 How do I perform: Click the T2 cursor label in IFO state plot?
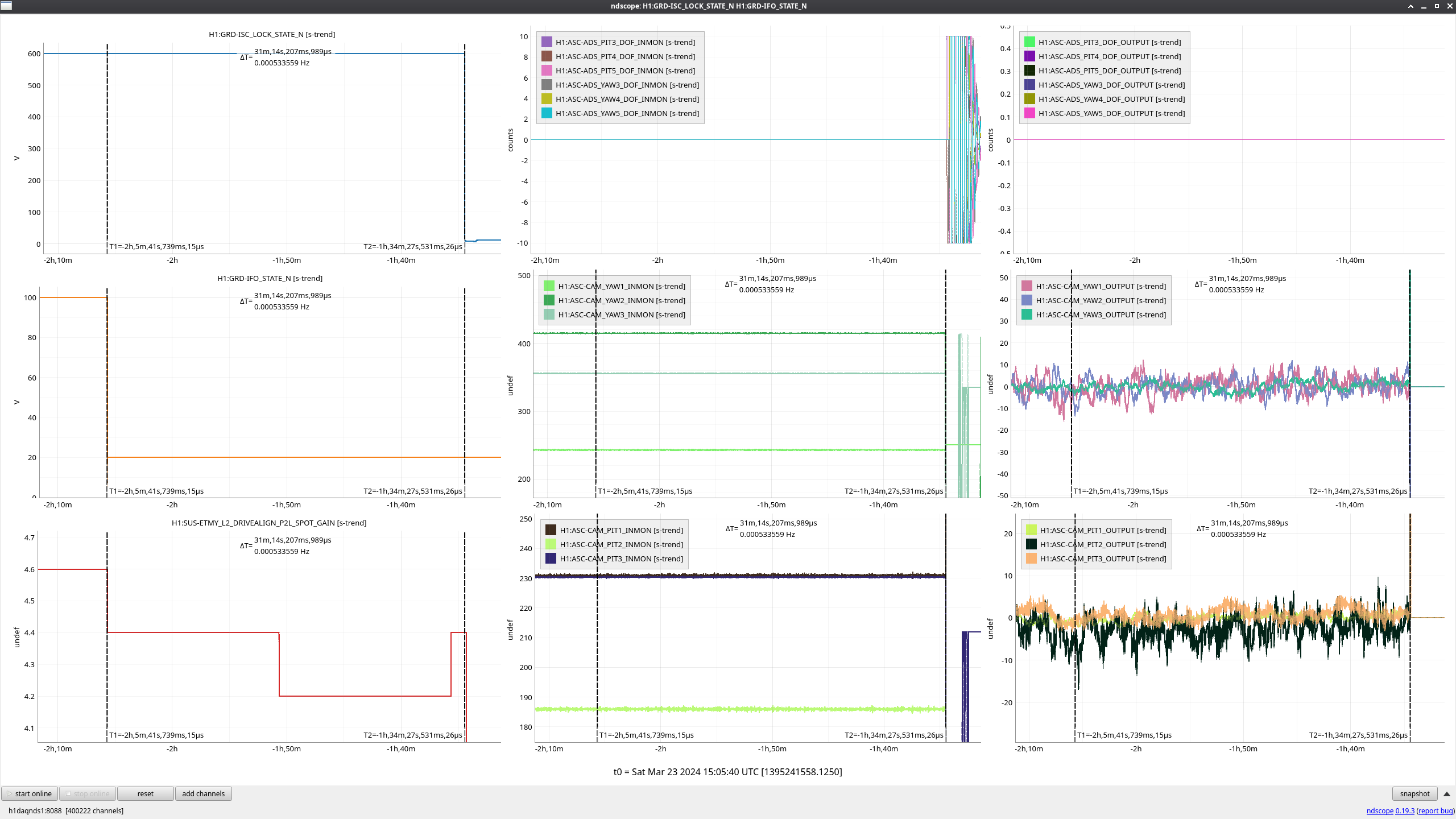point(412,491)
